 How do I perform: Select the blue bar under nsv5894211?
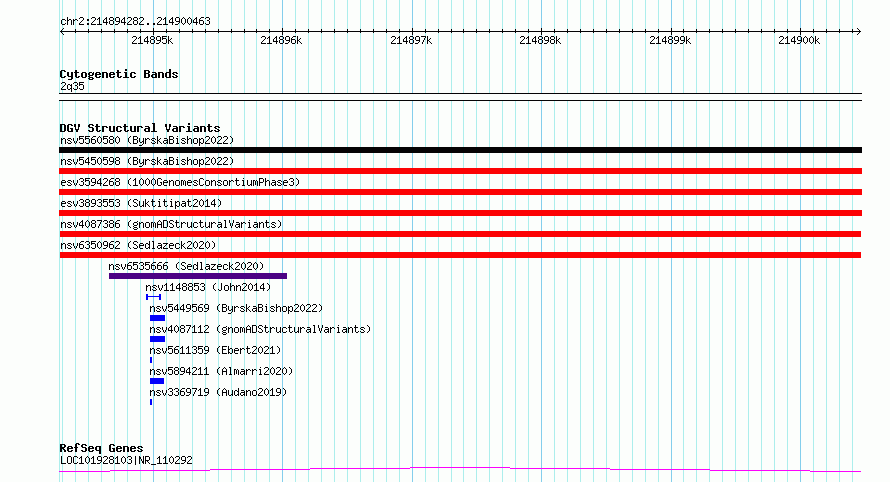(157, 381)
